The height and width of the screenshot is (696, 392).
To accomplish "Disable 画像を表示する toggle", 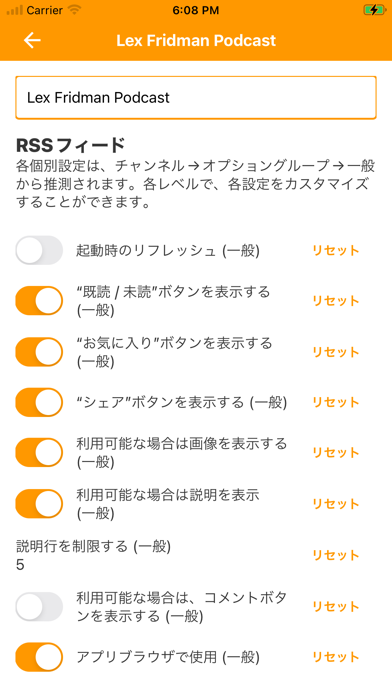I will [40, 453].
